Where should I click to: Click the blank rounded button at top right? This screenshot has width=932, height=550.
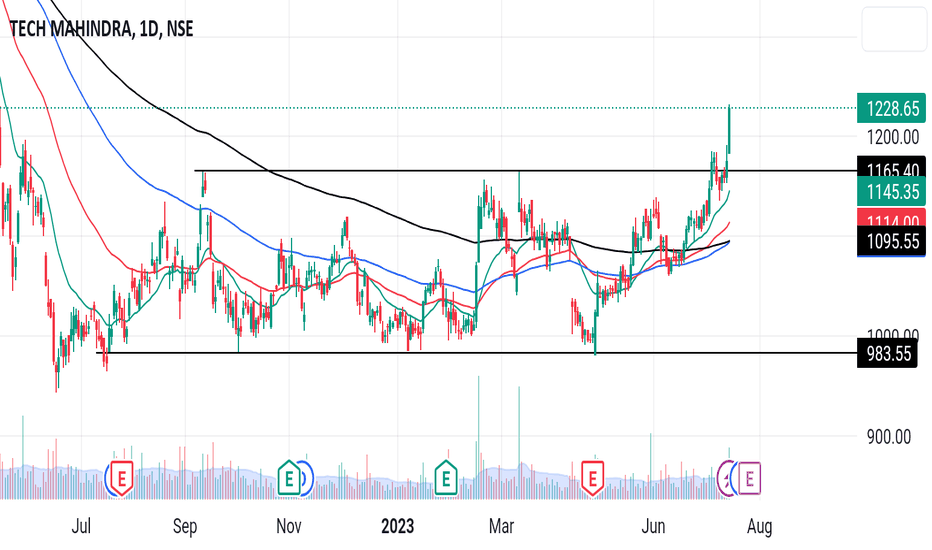pos(894,29)
